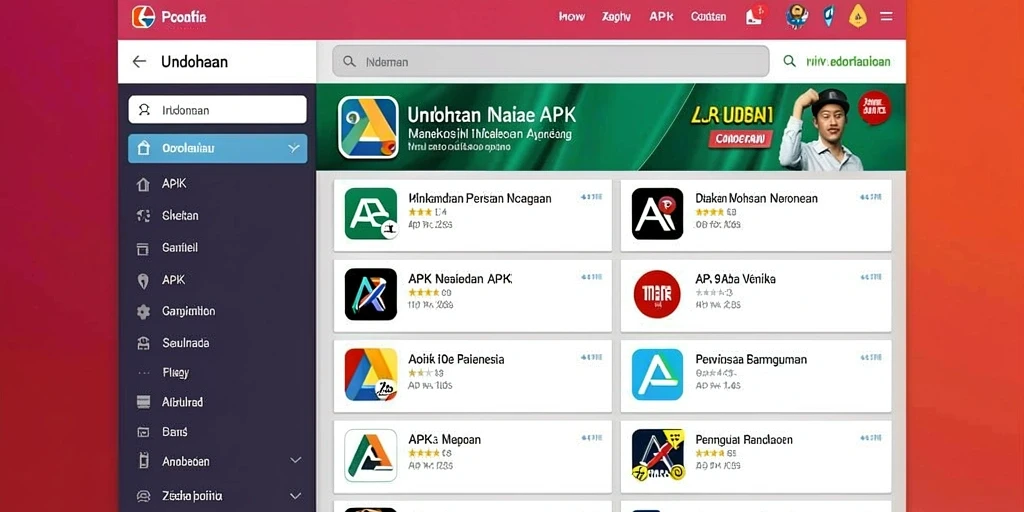Click the blue character avatar icon in header
Viewport: 1024px width, 512px height.
pyautogui.click(x=796, y=16)
